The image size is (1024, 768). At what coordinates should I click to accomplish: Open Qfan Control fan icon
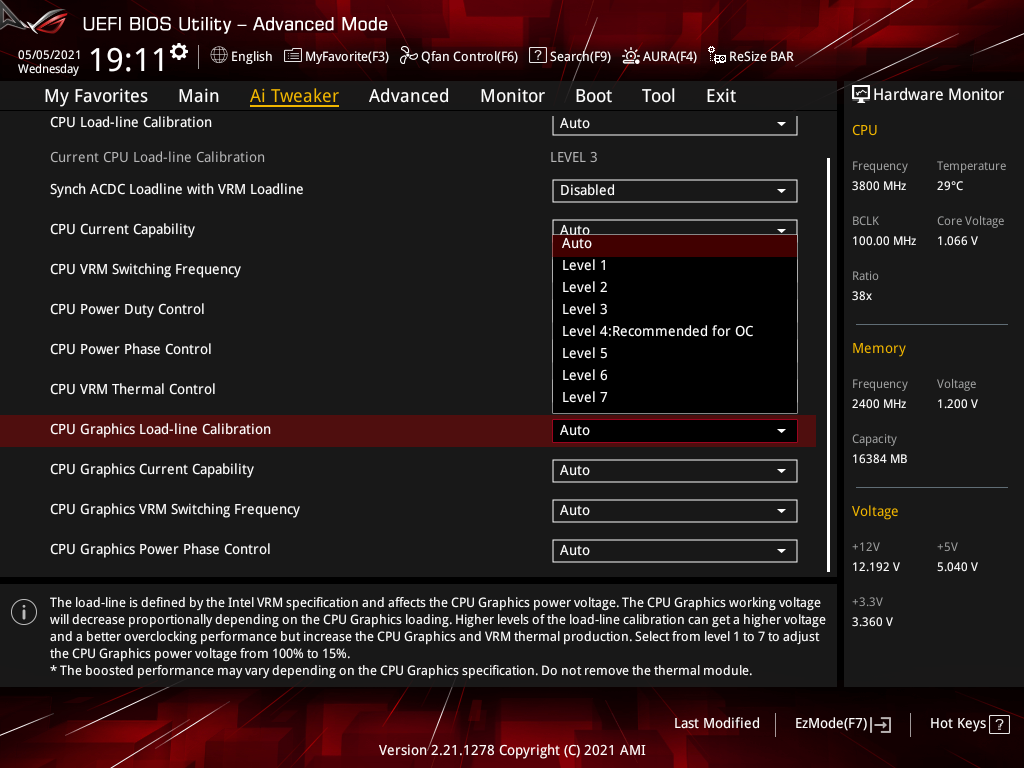tap(408, 56)
